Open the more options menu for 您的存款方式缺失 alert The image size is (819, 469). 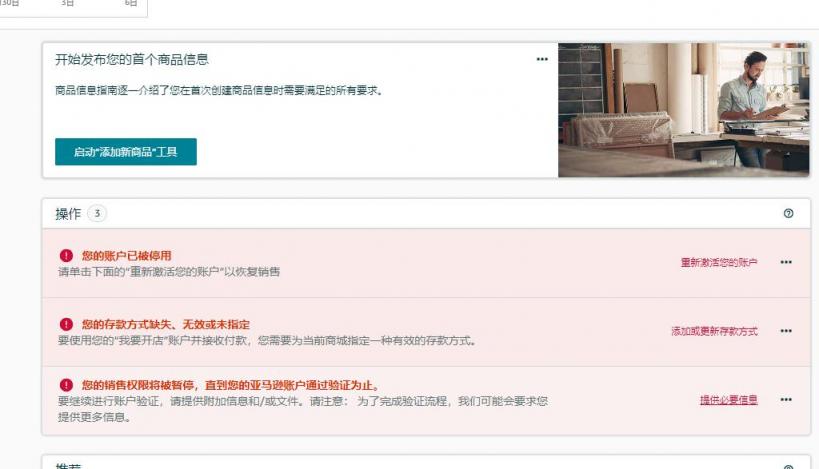(786, 331)
